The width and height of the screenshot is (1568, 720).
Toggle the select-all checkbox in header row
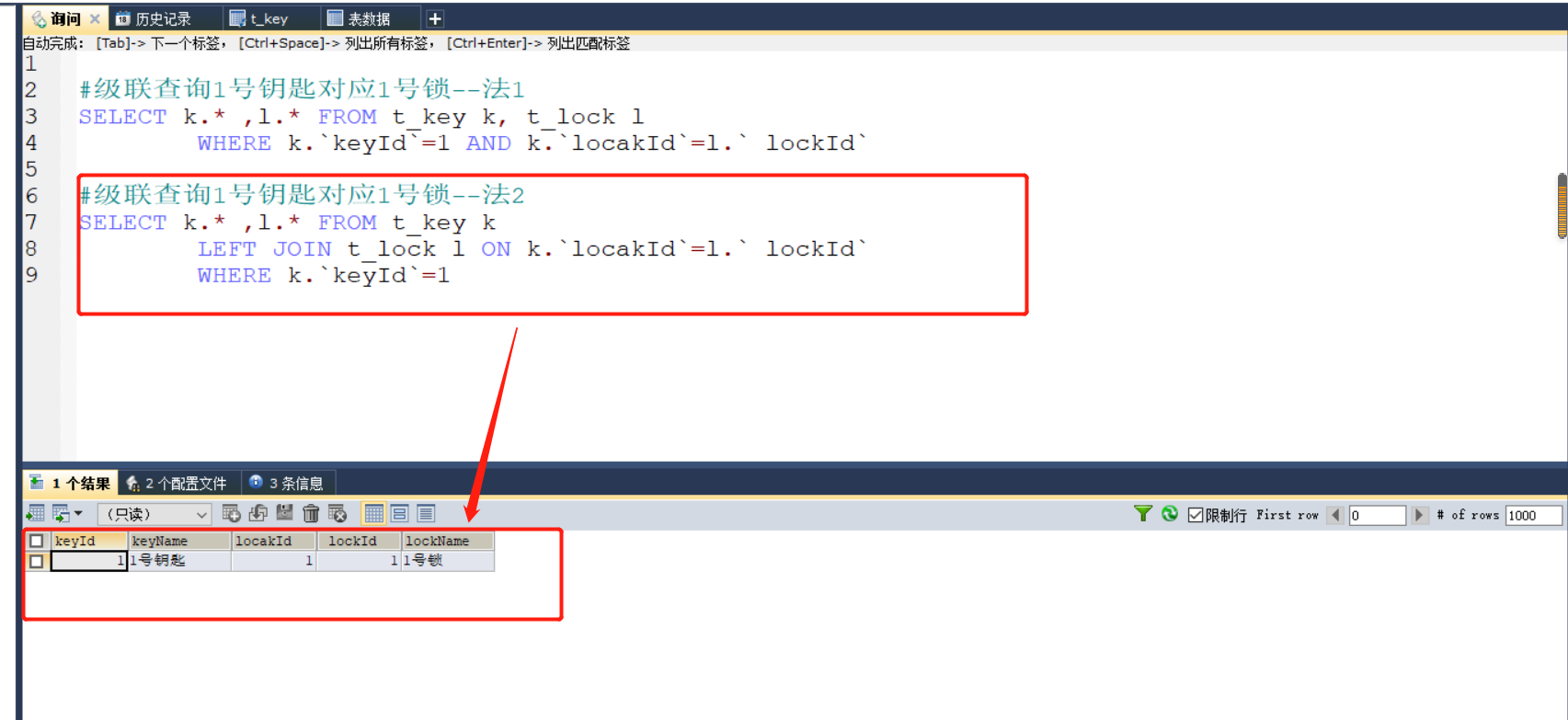36,541
